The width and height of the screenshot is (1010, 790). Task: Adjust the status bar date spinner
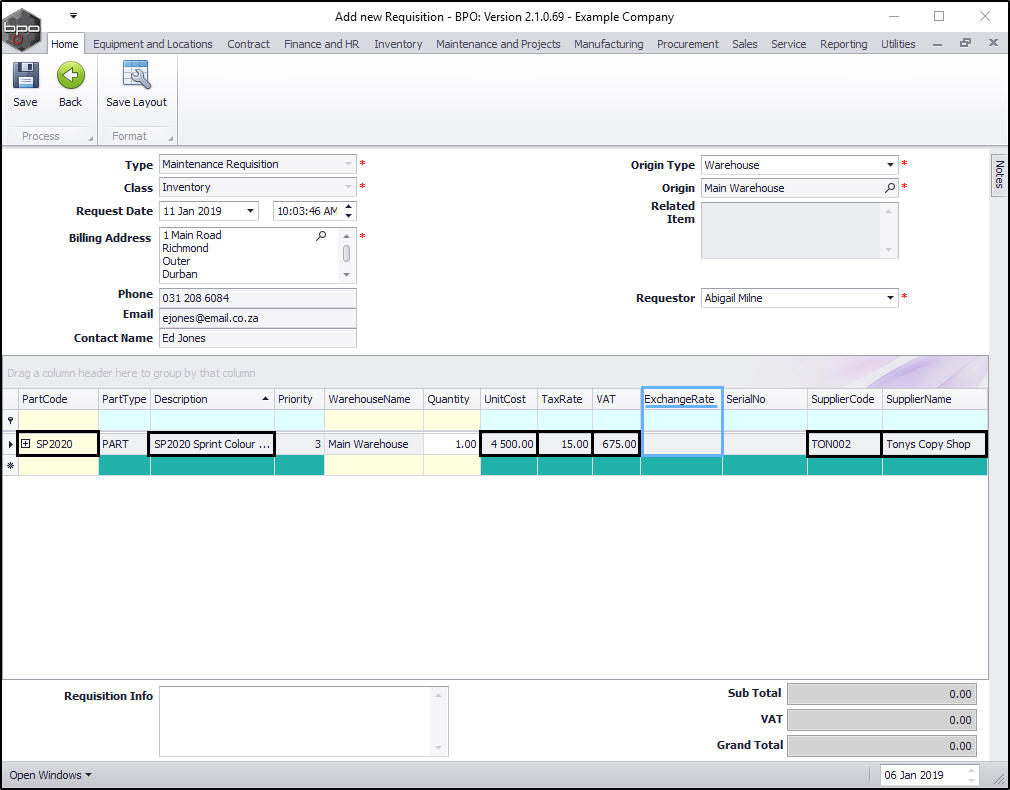[971, 775]
